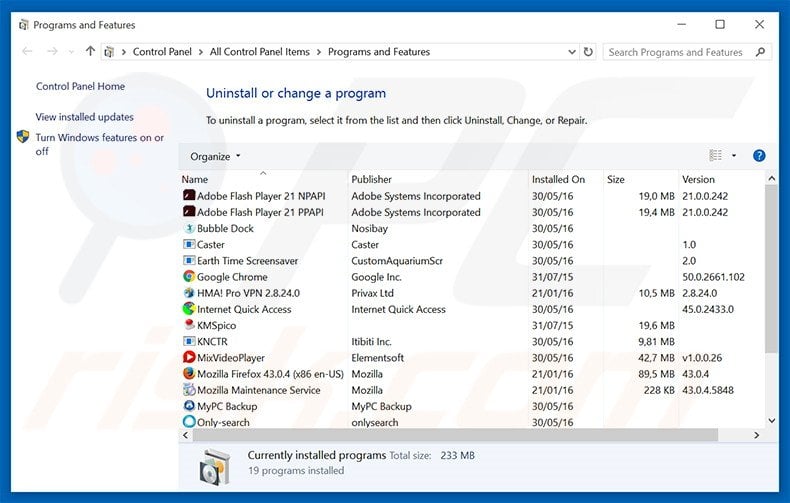The height and width of the screenshot is (503, 790).
Task: Click the HMA! Pro VPN icon
Action: [x=189, y=293]
